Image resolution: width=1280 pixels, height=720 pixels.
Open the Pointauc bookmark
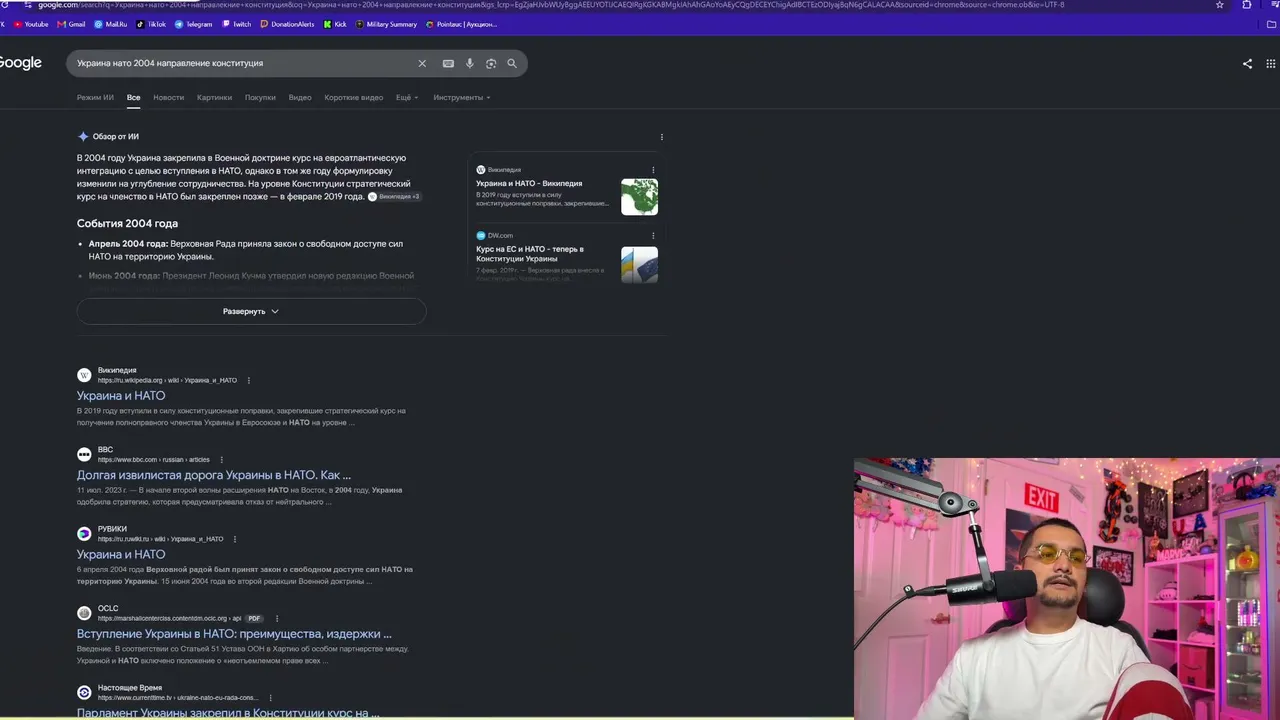(x=462, y=24)
